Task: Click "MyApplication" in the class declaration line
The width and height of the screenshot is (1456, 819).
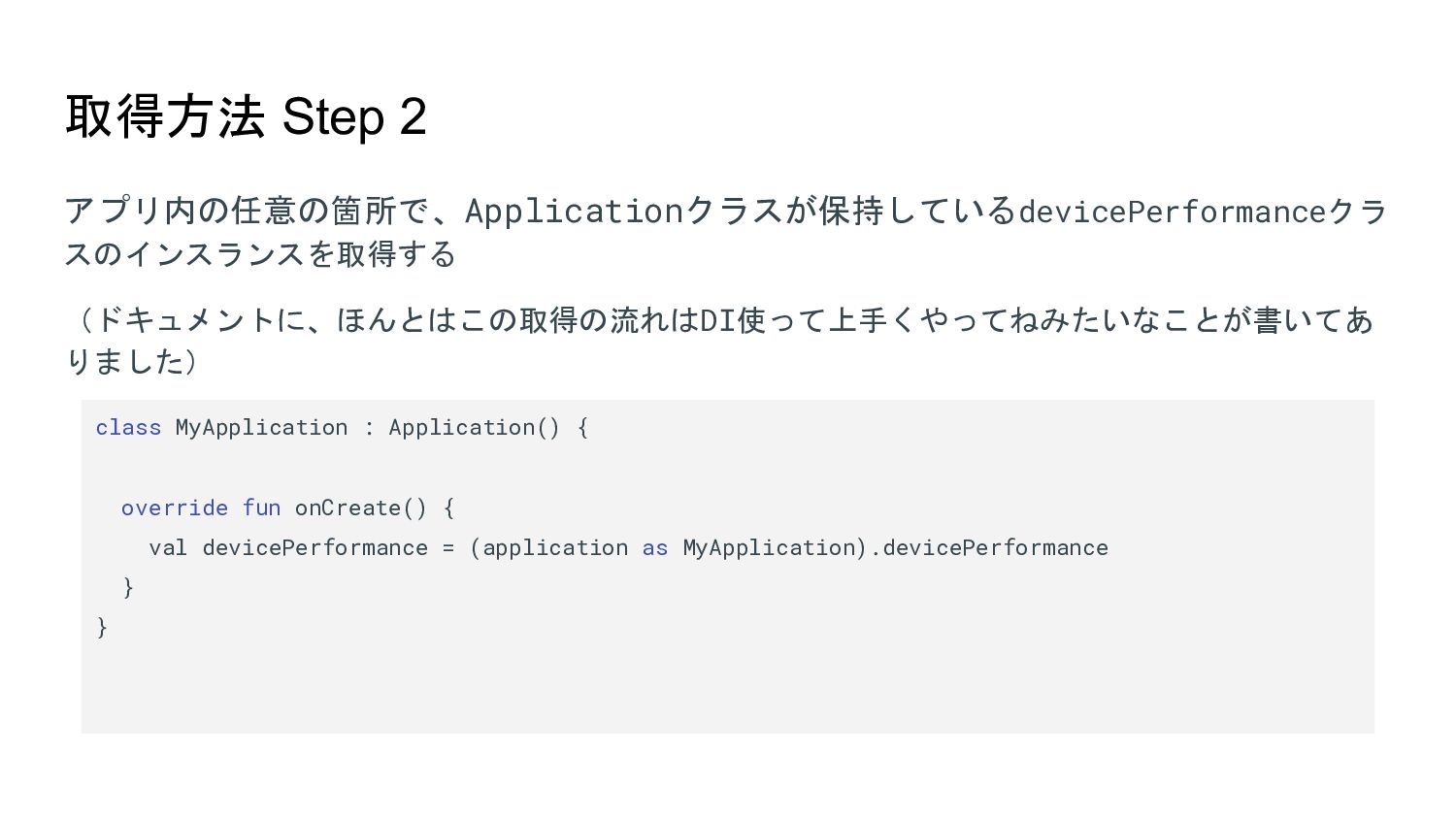Action: click(261, 428)
